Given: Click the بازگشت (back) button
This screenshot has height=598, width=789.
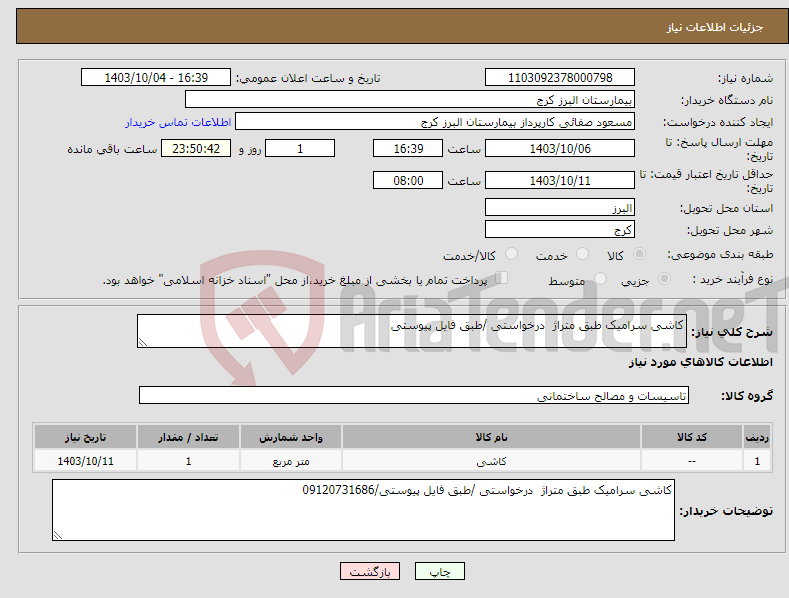Looking at the screenshot, I should pos(370,571).
